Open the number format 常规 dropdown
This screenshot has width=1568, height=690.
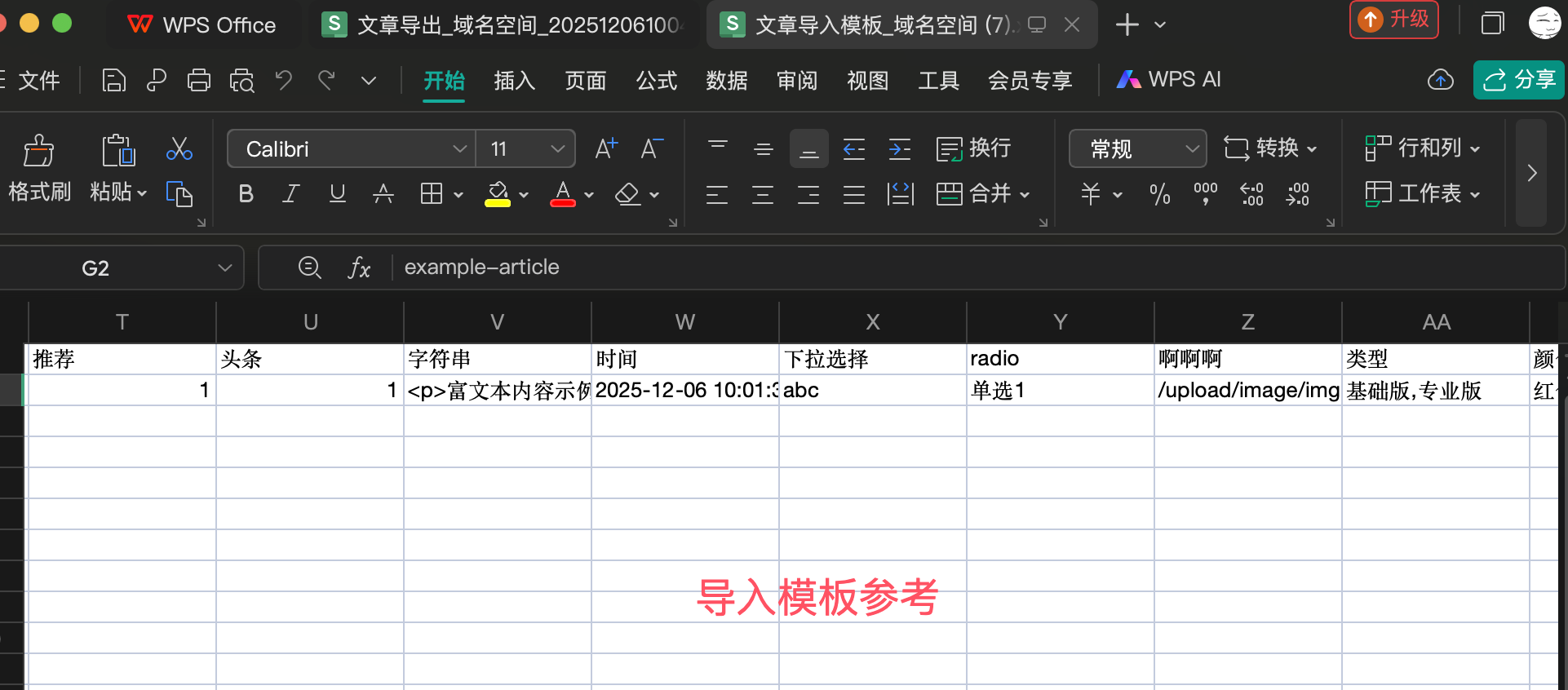[x=1192, y=149]
